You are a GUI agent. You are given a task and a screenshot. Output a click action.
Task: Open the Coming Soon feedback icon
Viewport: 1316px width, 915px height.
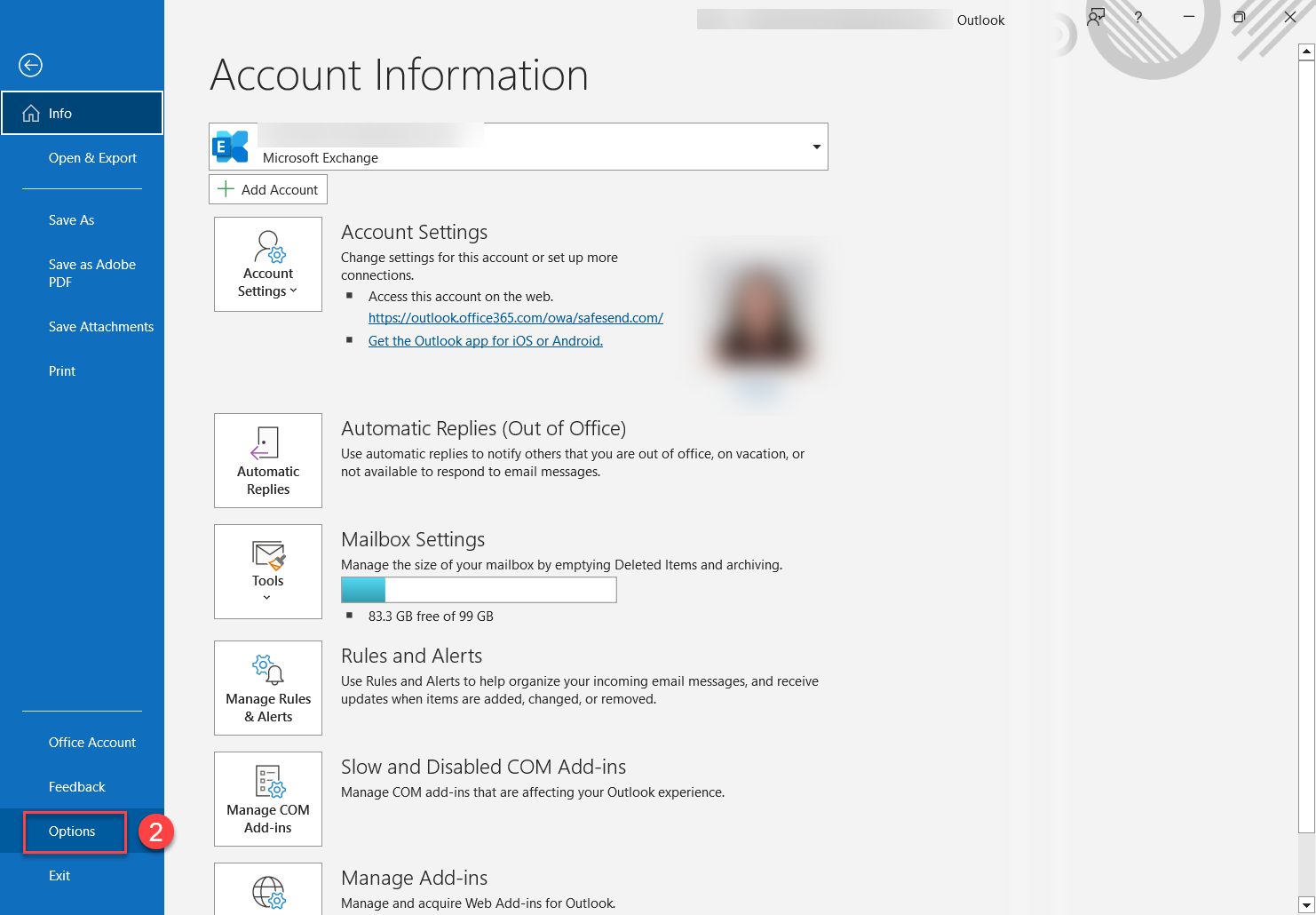(1097, 17)
